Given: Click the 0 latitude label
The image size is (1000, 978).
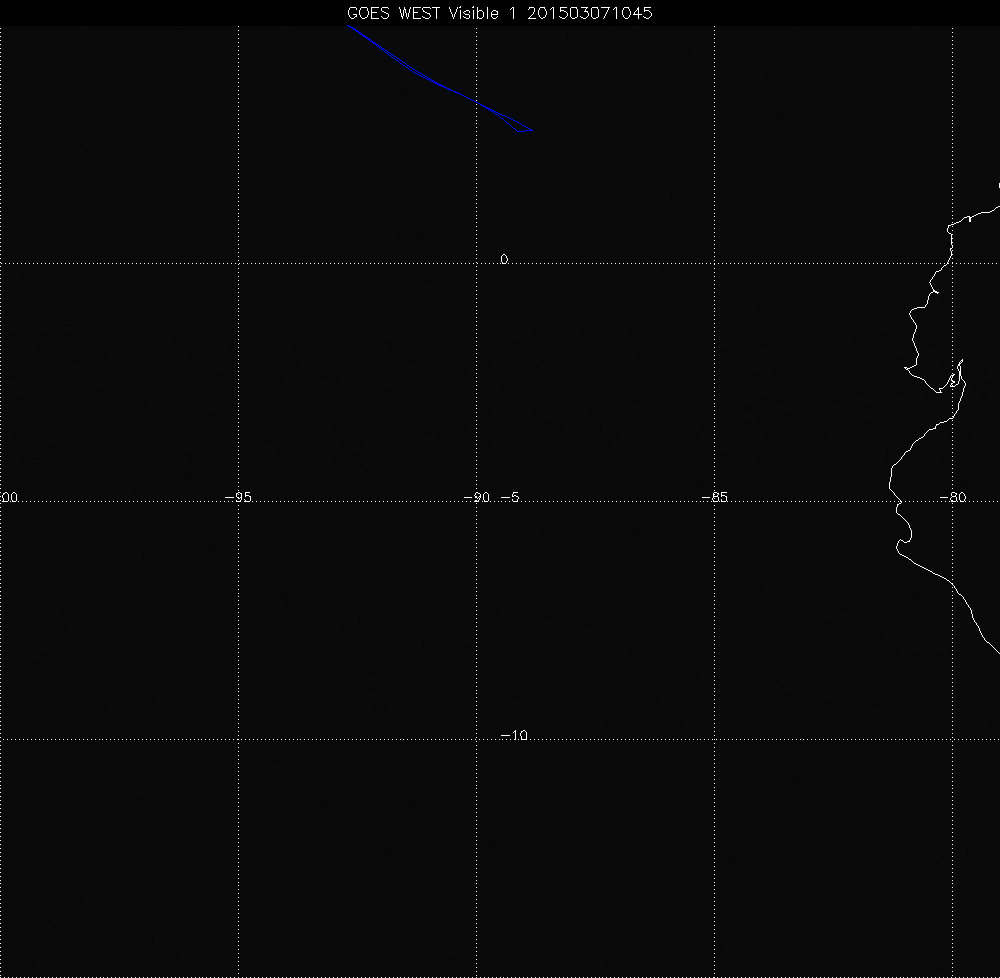Looking at the screenshot, I should 504,259.
